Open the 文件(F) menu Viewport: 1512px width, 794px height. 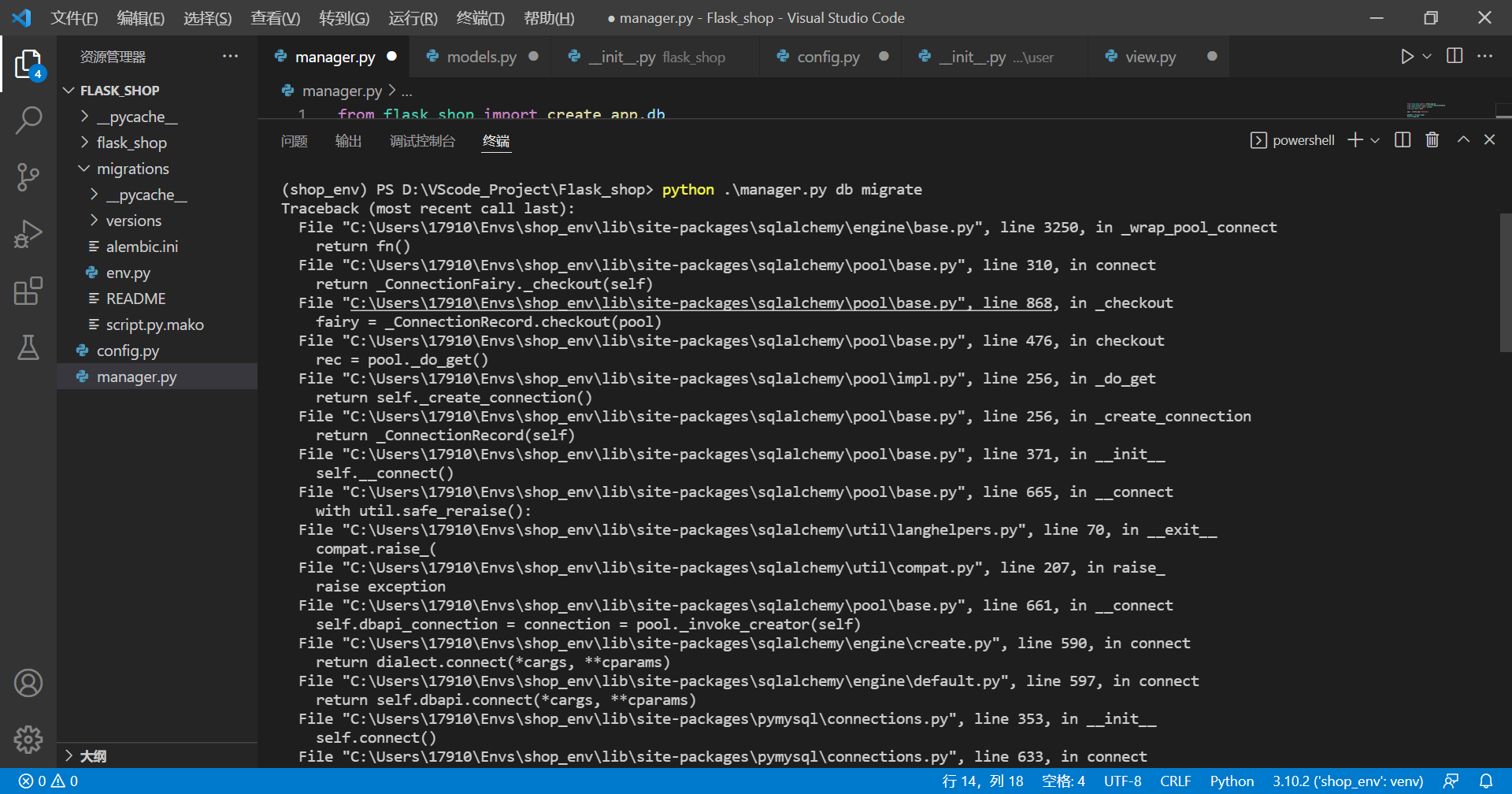point(74,17)
